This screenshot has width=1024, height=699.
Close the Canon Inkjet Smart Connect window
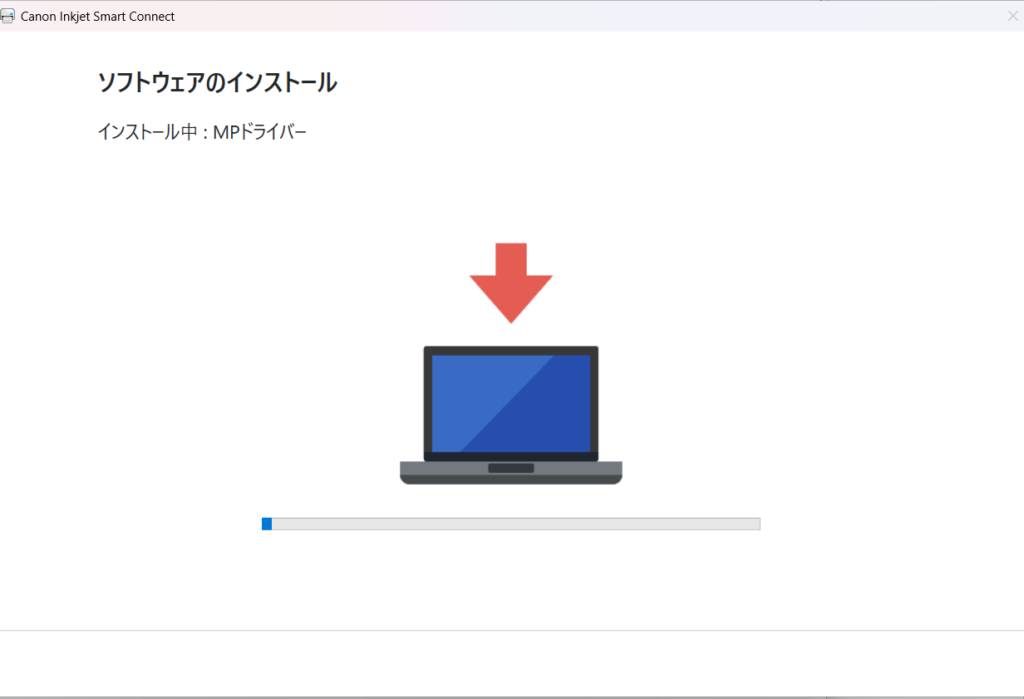tap(1012, 16)
